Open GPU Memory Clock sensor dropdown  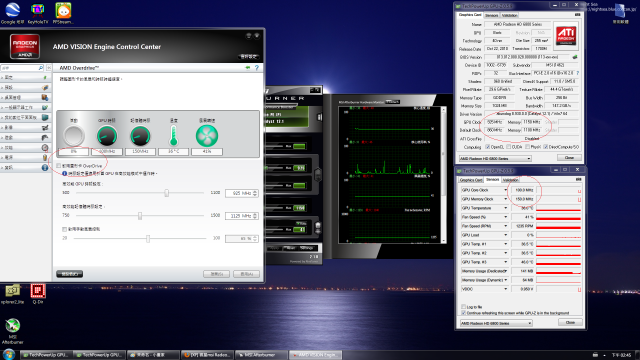pos(505,199)
